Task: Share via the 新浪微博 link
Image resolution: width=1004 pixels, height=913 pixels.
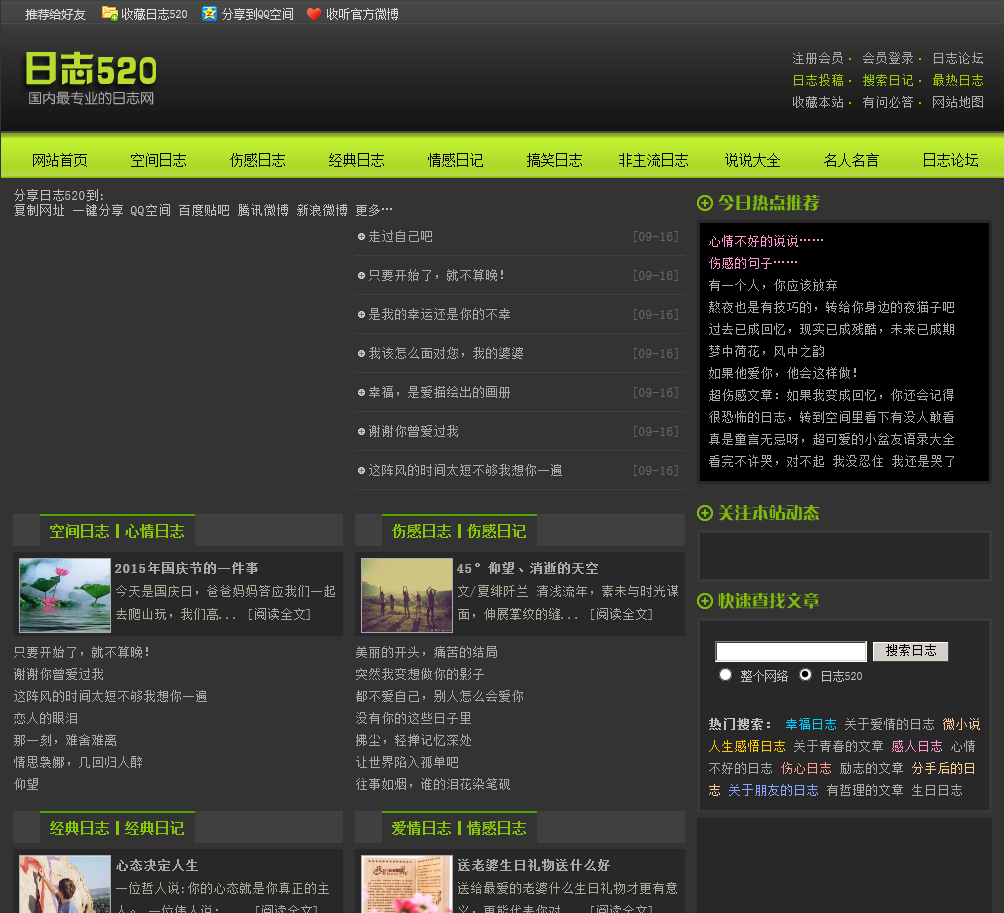Action: (322, 210)
